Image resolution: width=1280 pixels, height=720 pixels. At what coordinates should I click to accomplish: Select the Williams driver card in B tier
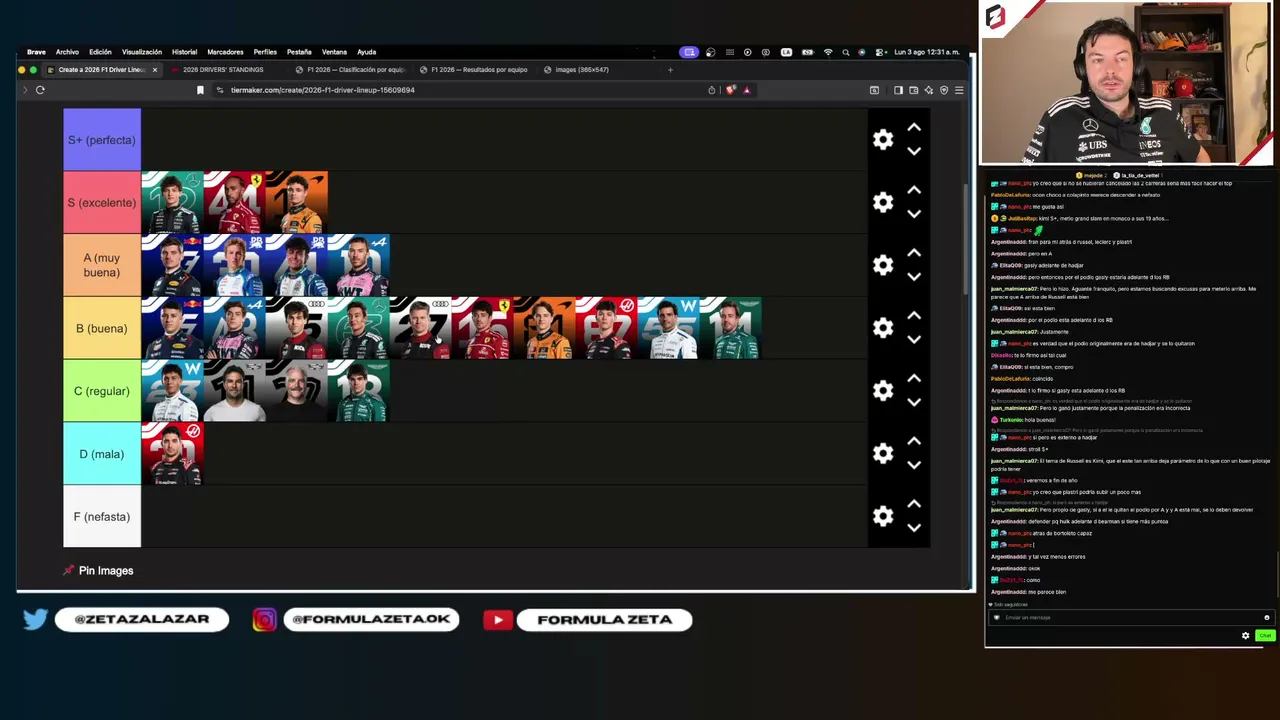[668, 328]
